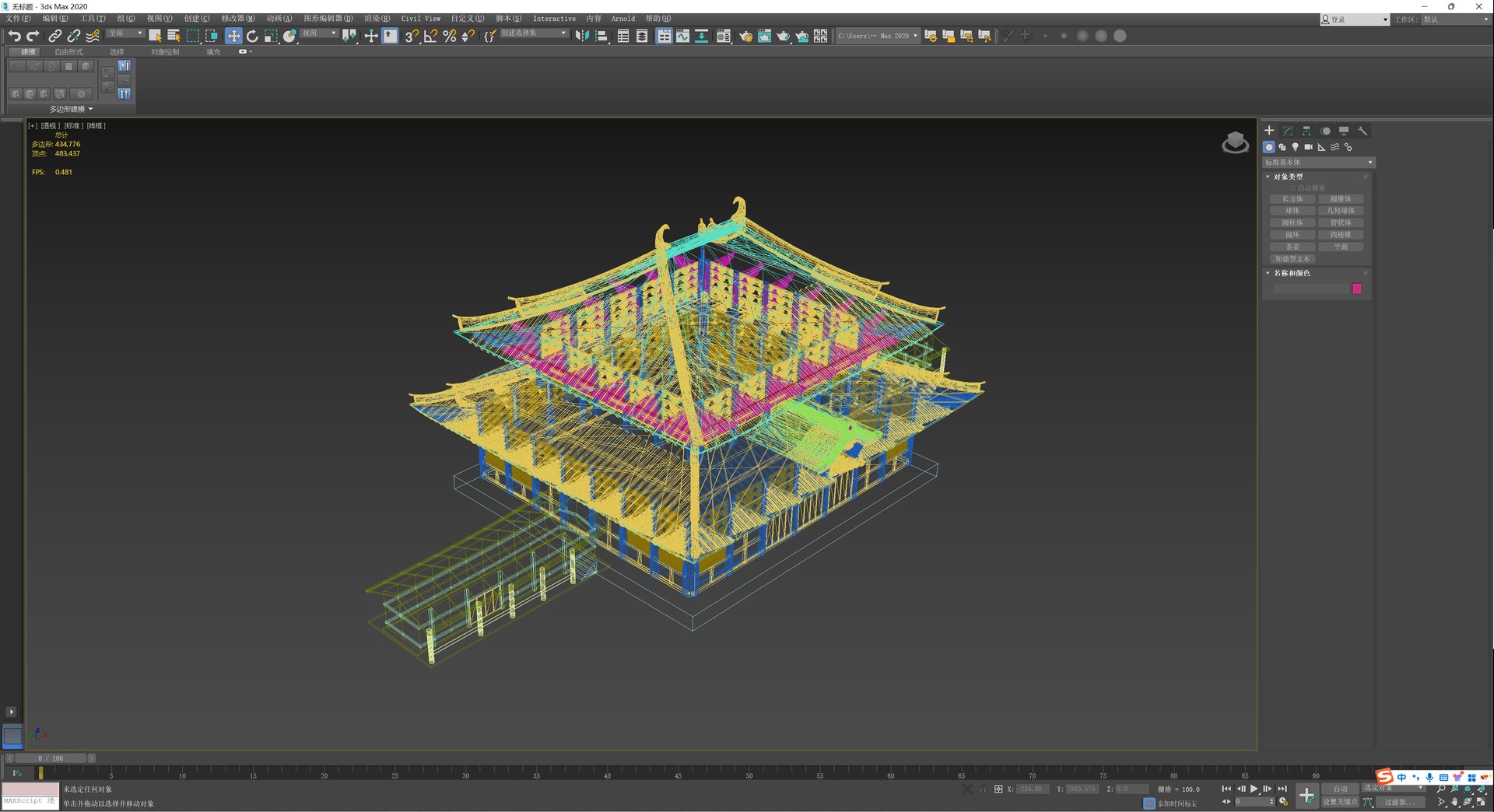Open the Arnold menu
The width and height of the screenshot is (1494, 812).
(622, 19)
